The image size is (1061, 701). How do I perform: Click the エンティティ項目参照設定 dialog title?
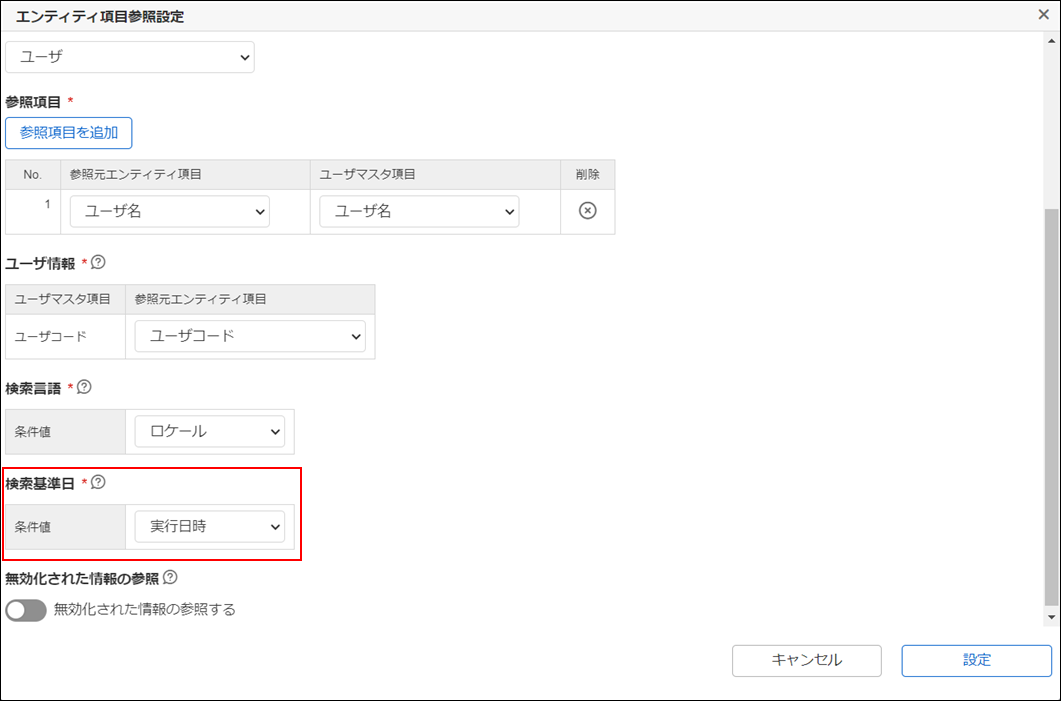point(99,17)
